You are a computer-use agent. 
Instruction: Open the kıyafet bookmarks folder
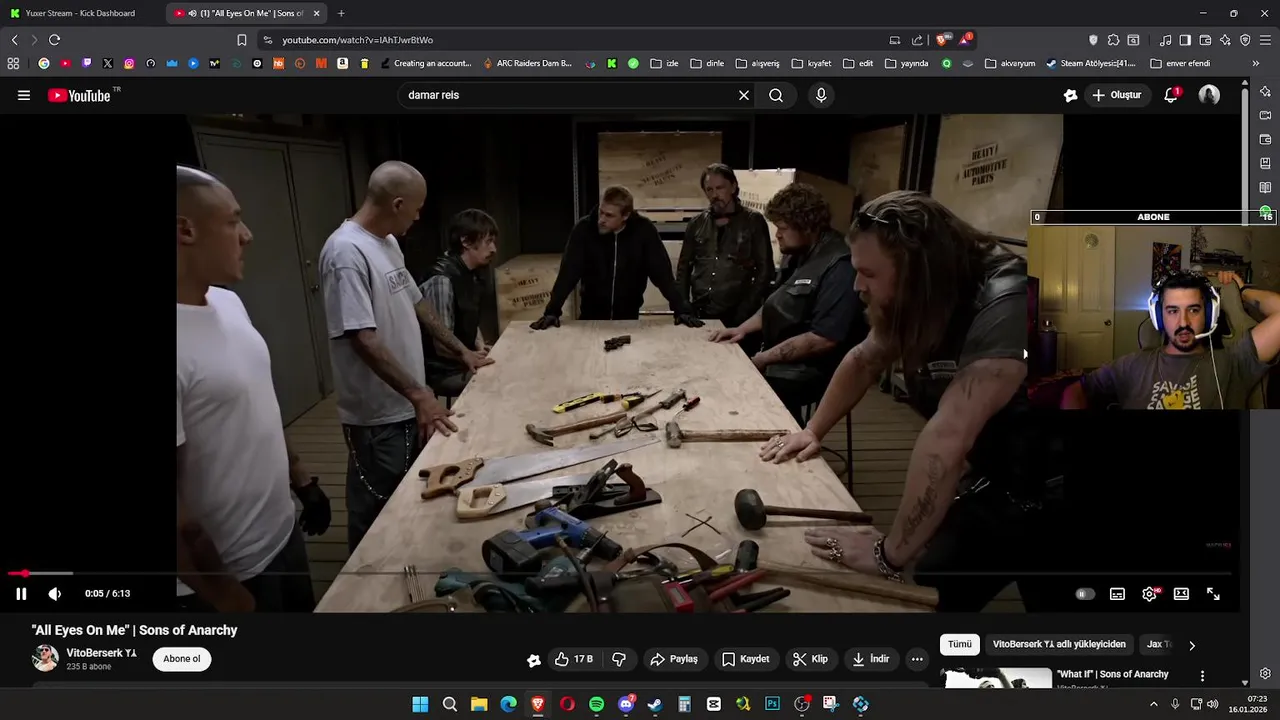[811, 63]
